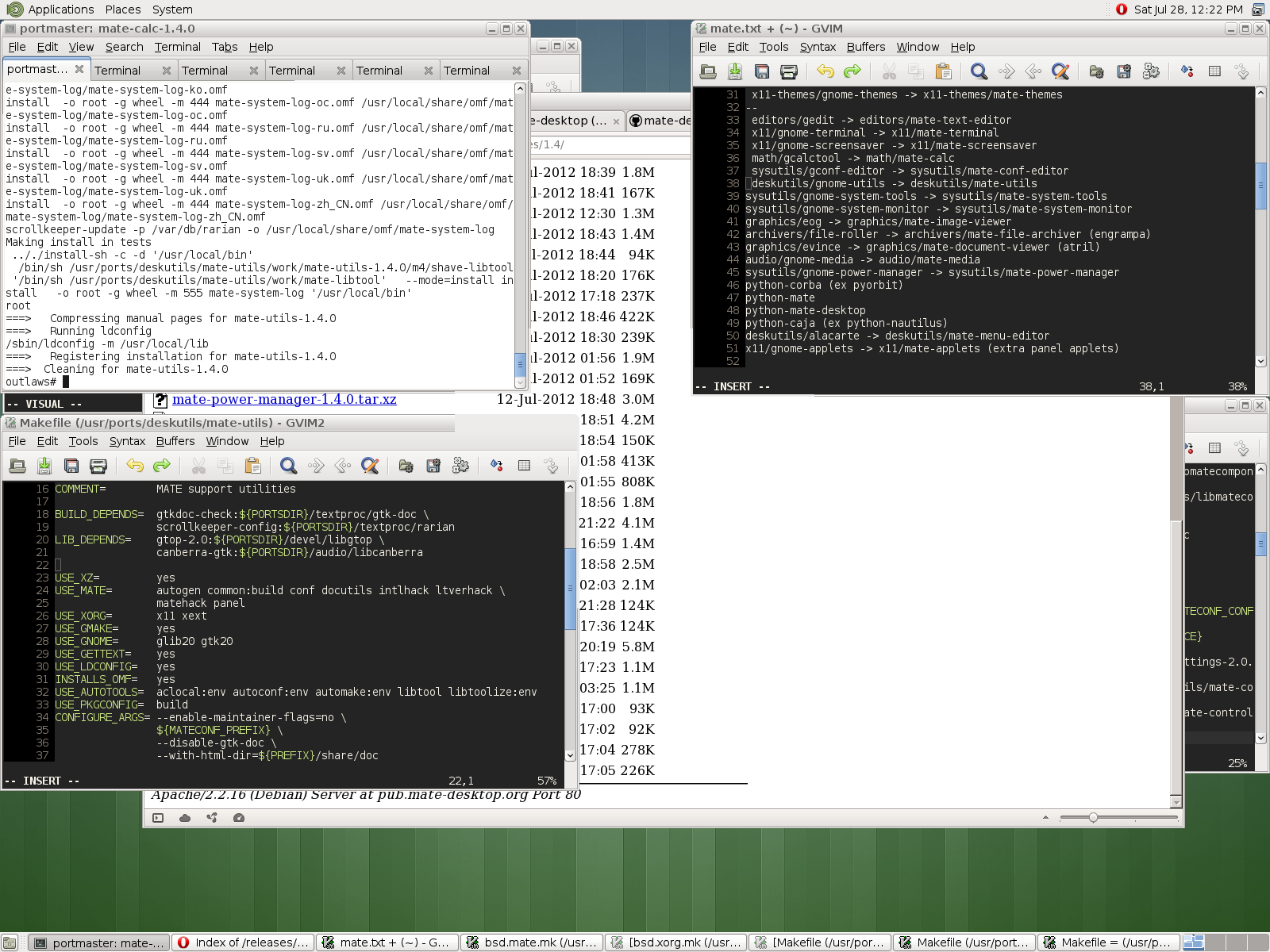The image size is (1270, 952).
Task: Click Make icon in mate.txt GVIM toolbar
Action: coord(1187,71)
